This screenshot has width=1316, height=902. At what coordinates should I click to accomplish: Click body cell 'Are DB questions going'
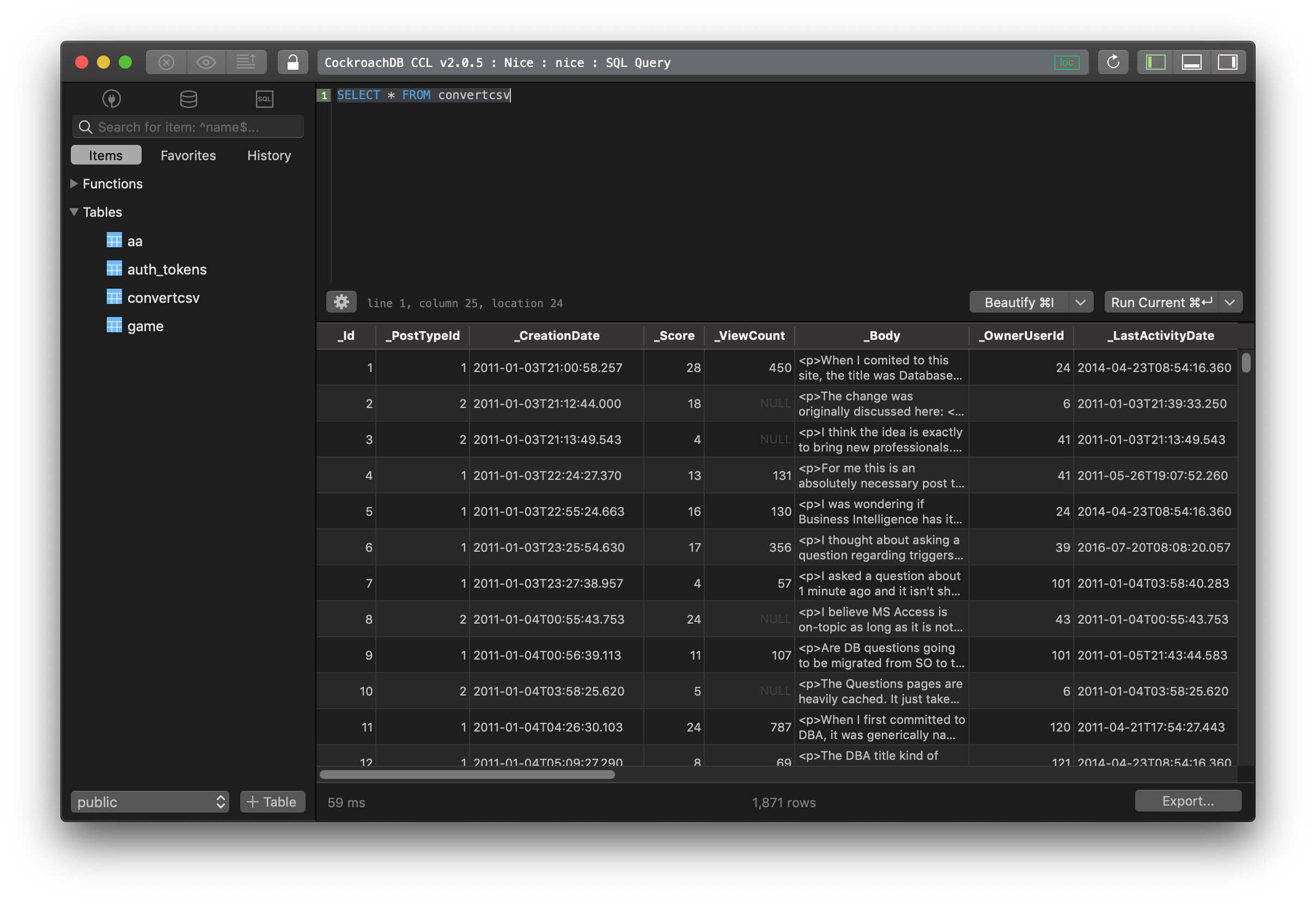882,655
